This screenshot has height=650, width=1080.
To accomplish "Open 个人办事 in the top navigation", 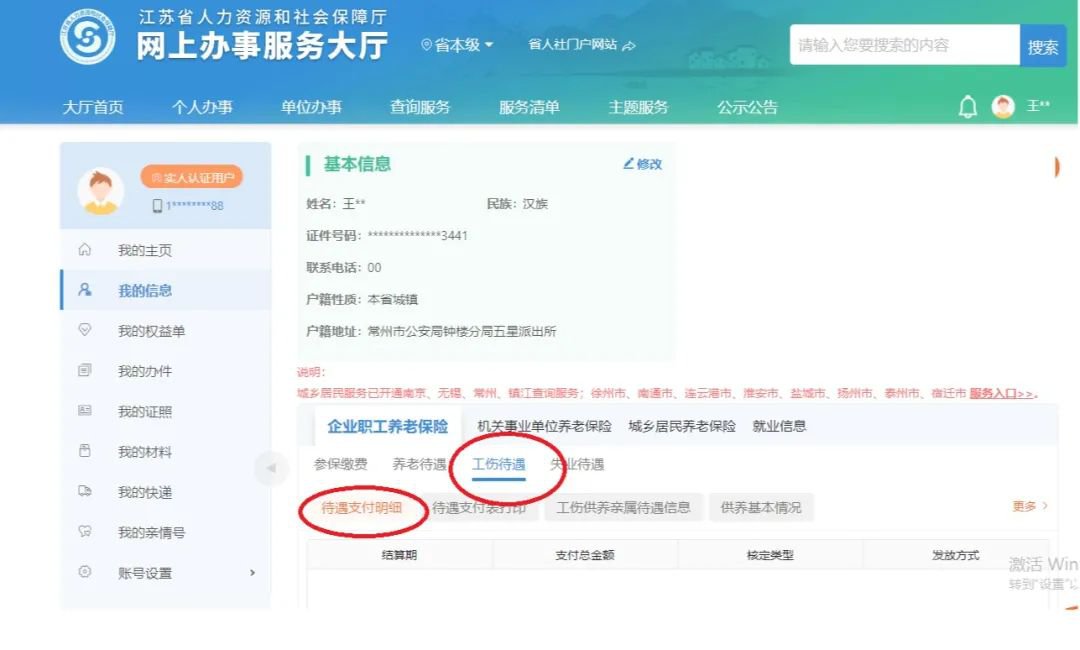I will tap(202, 107).
